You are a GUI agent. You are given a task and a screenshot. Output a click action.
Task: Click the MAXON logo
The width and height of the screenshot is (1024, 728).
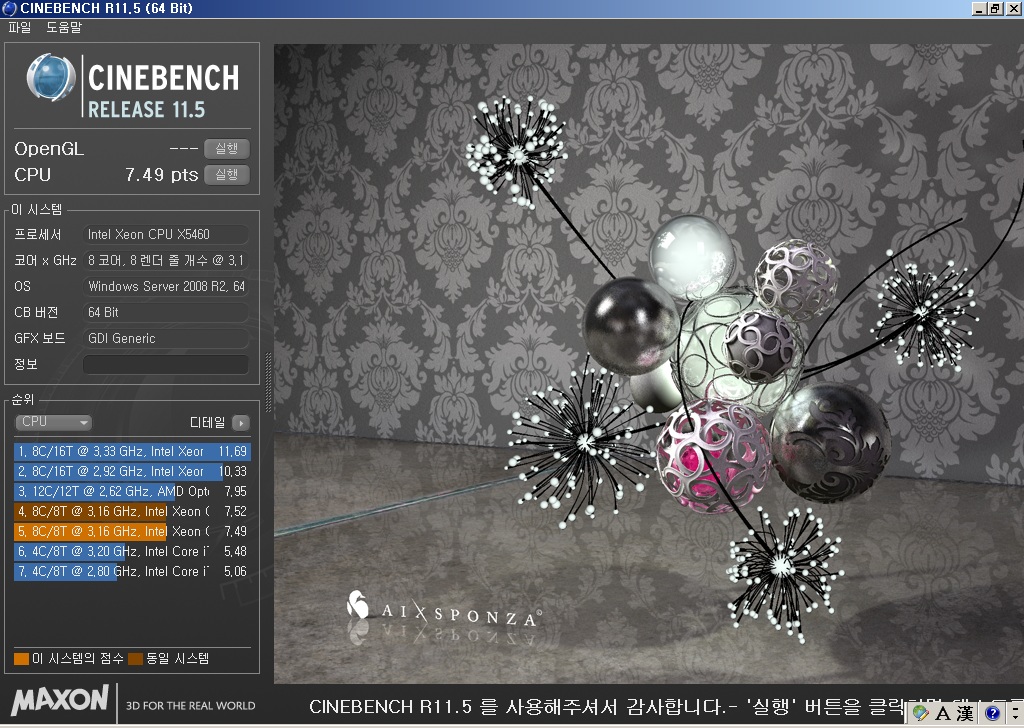tap(60, 700)
